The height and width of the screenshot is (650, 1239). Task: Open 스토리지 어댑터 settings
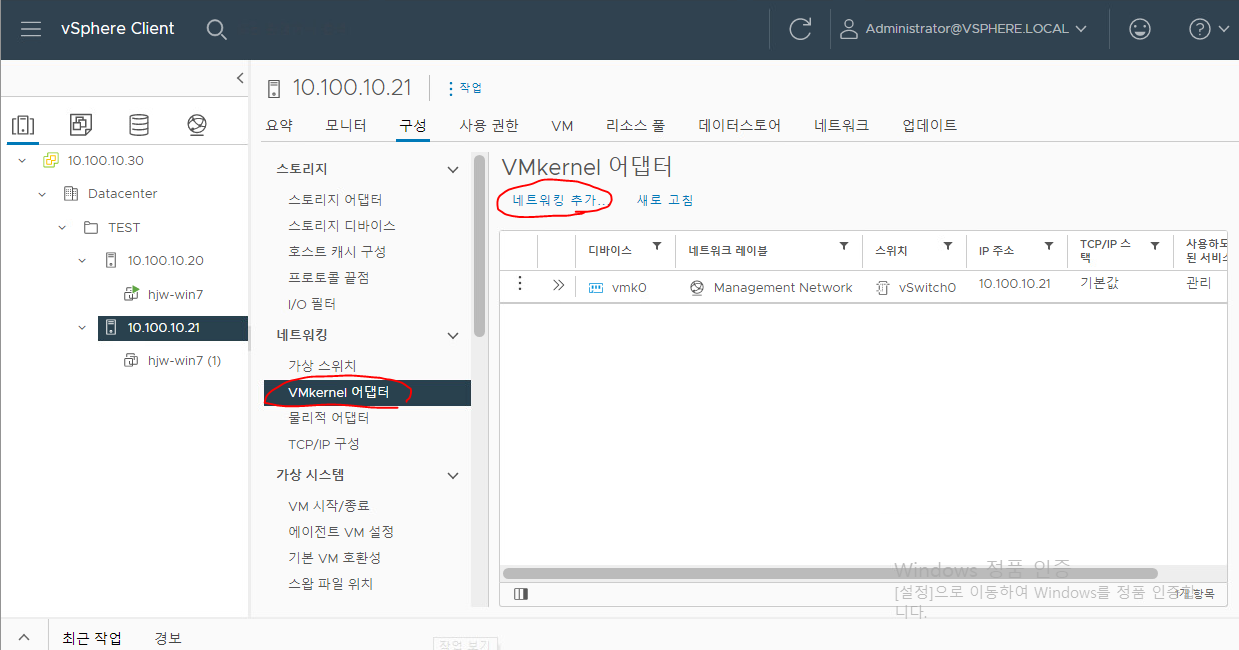[x=335, y=200]
